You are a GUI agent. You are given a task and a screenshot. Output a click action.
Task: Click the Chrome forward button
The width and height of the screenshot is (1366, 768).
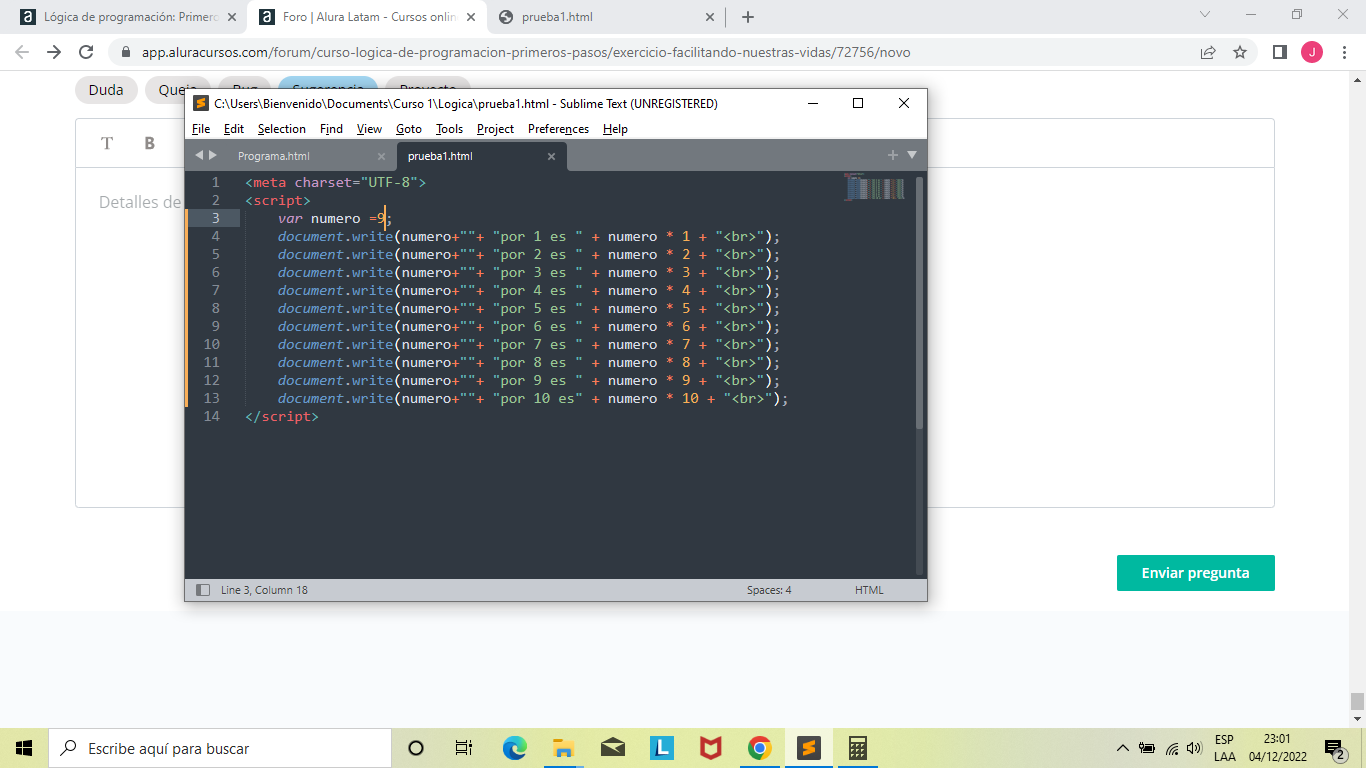click(54, 52)
